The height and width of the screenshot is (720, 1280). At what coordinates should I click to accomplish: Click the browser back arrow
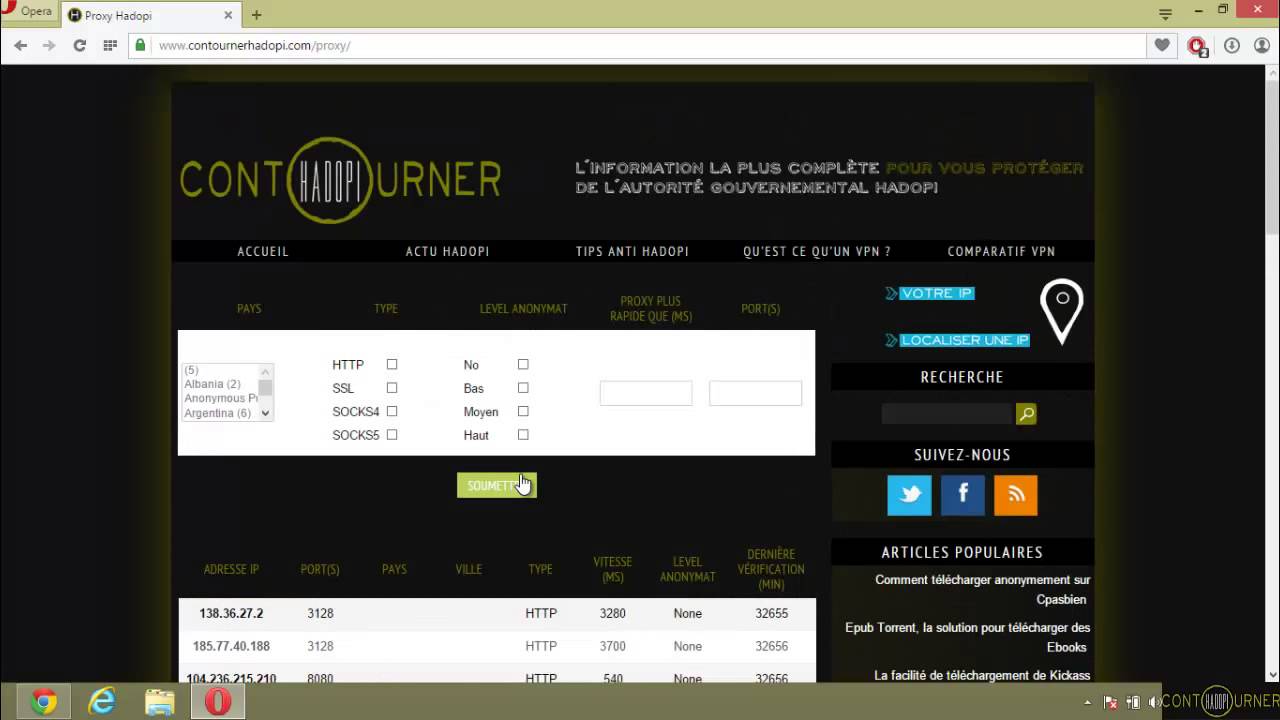point(20,45)
